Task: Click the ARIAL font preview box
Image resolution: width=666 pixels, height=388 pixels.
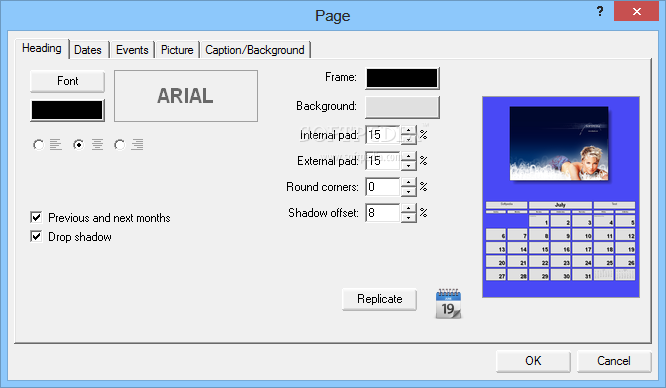Action: click(x=186, y=96)
